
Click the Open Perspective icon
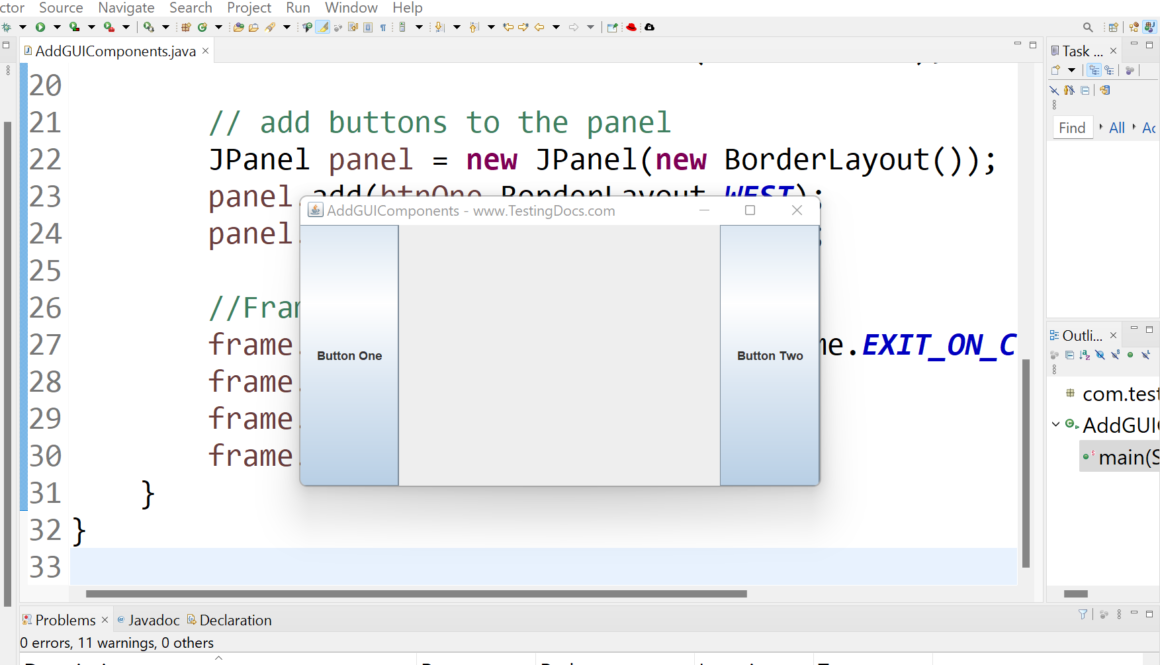pos(1113,27)
